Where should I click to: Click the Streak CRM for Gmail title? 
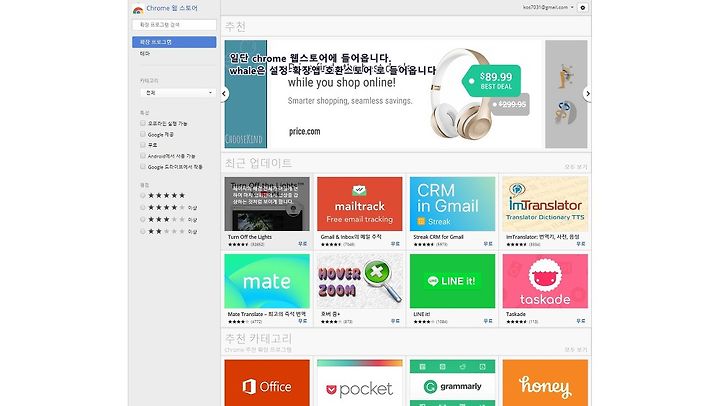(x=439, y=237)
